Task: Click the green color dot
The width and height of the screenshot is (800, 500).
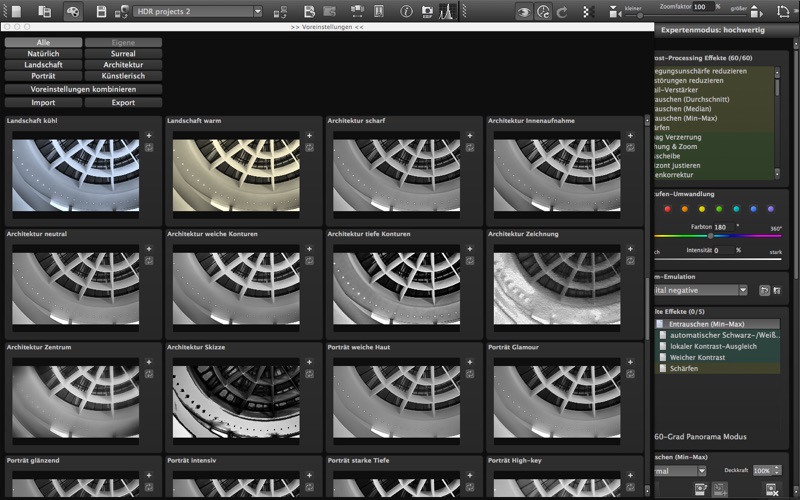Action: tap(719, 209)
